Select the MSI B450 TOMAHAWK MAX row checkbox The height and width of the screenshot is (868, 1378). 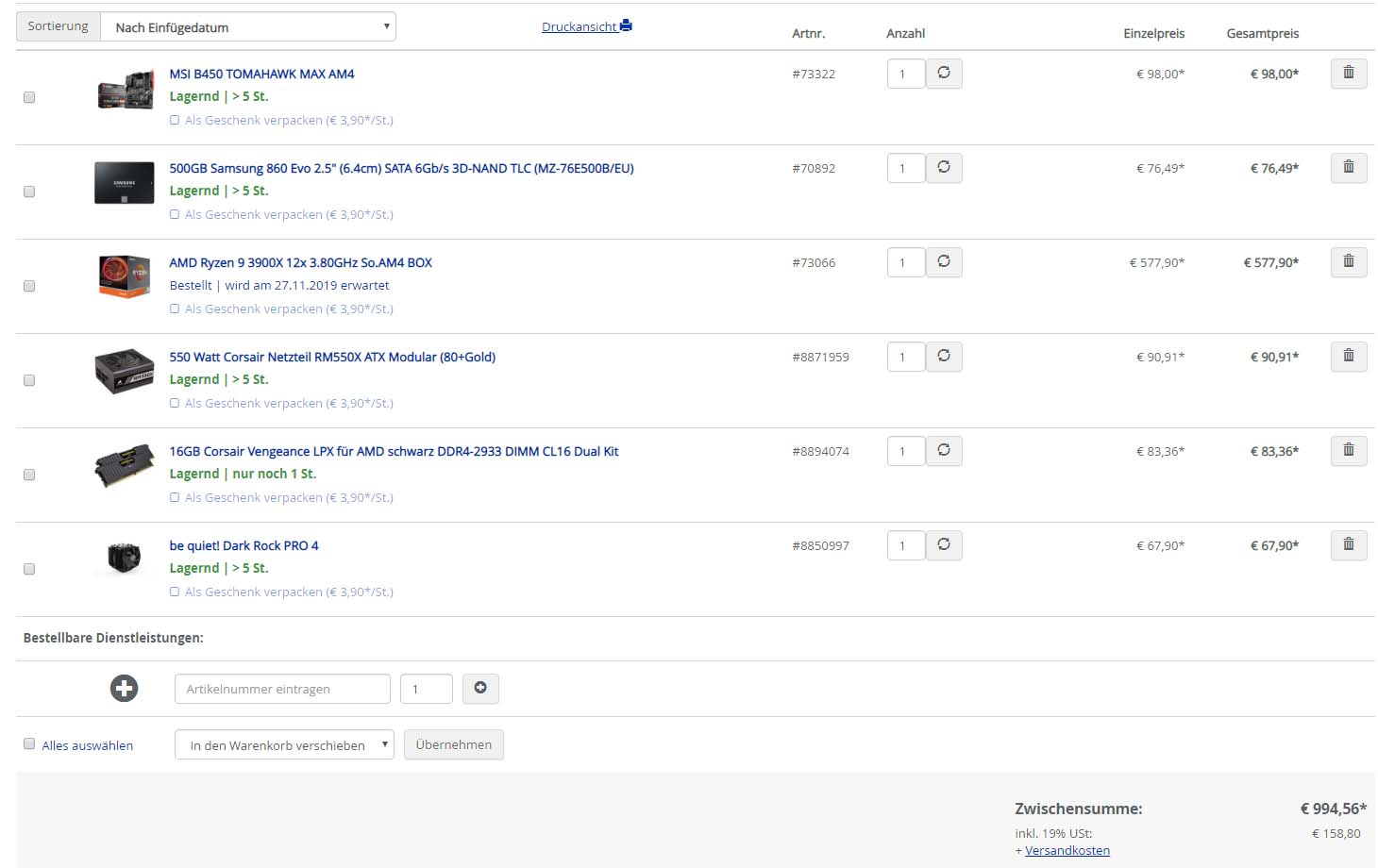29,97
